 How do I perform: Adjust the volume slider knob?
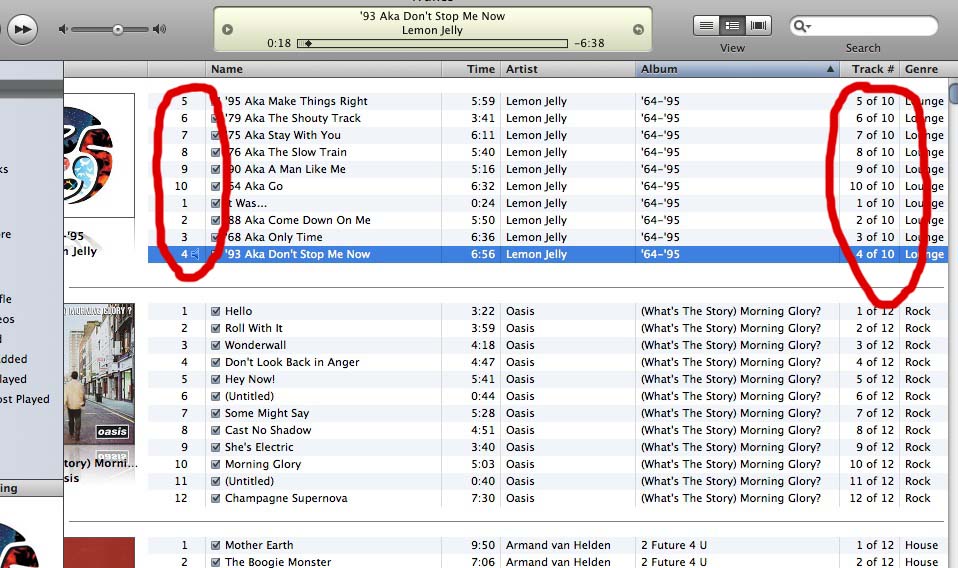click(x=117, y=29)
